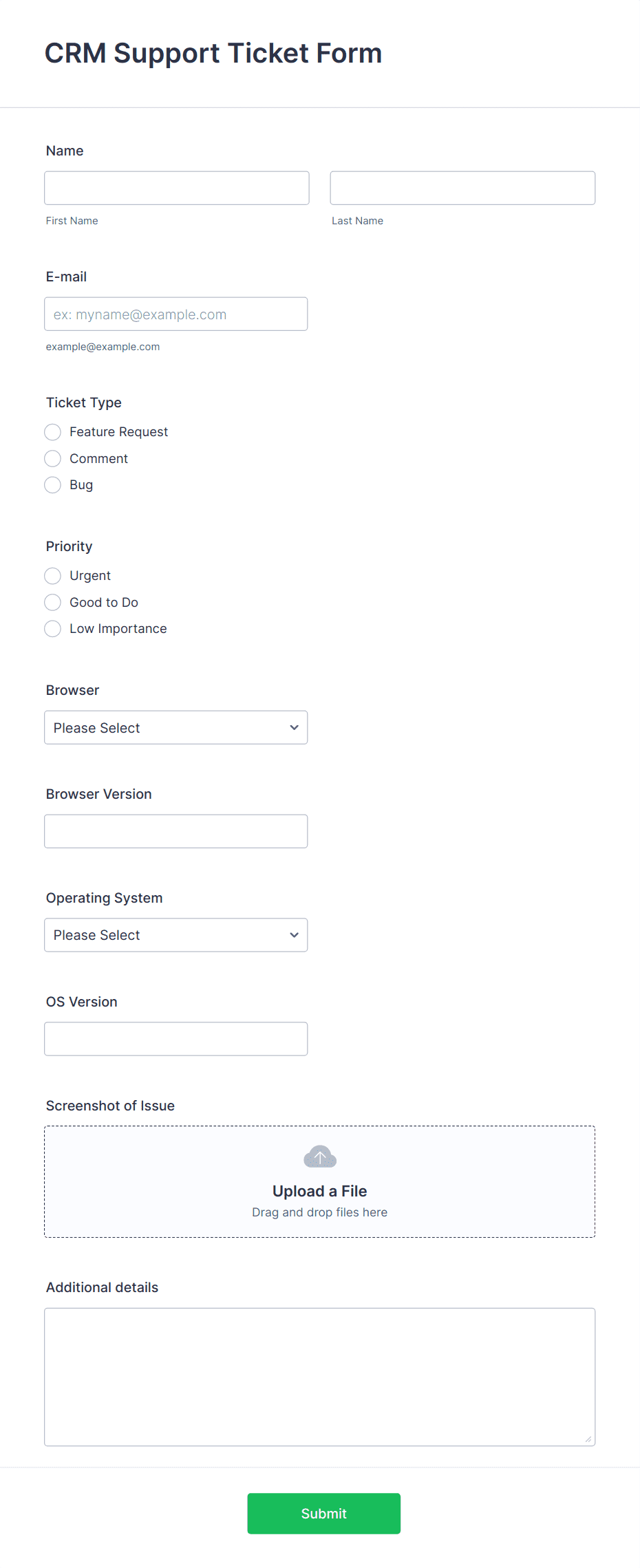Click the Browser dropdown chevron arrow
Image resolution: width=640 pixels, height=1568 pixels.
293,727
